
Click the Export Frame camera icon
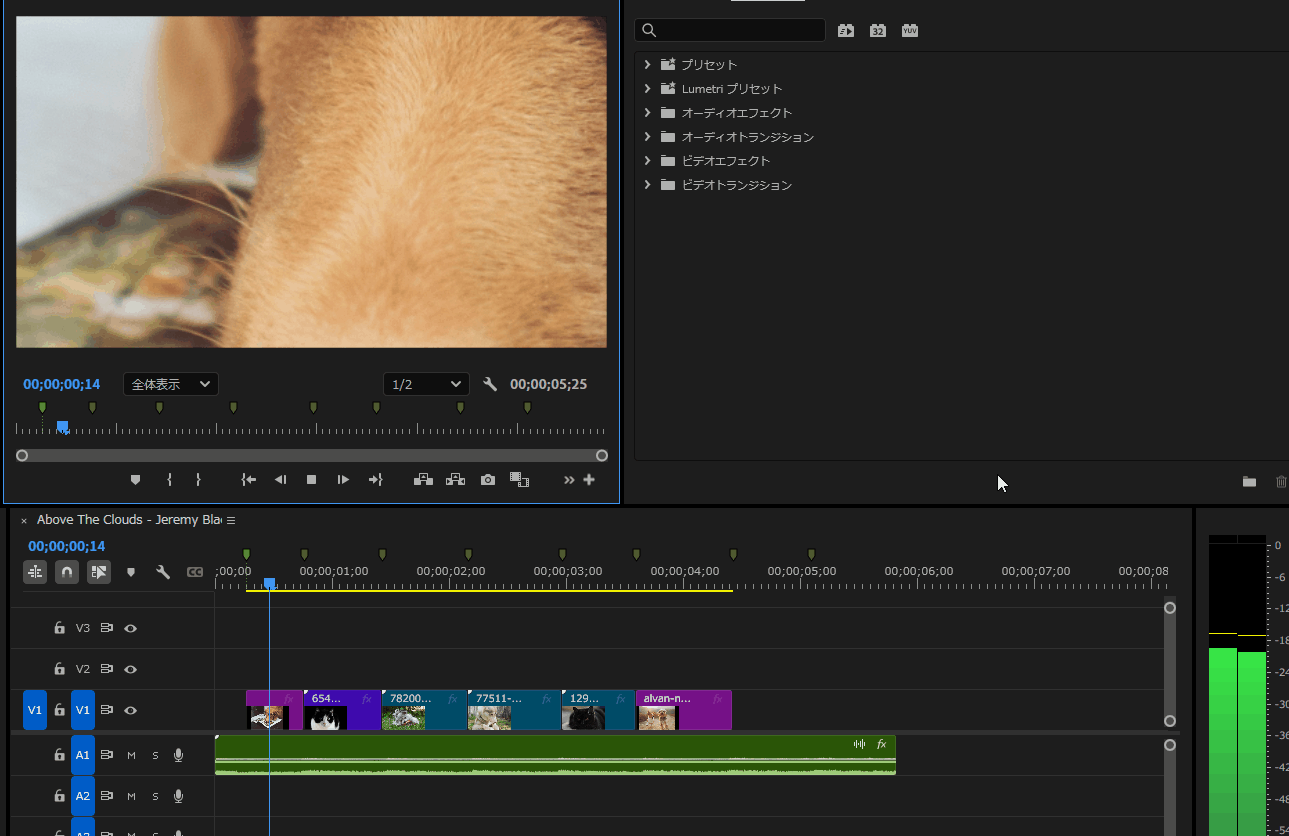point(487,480)
